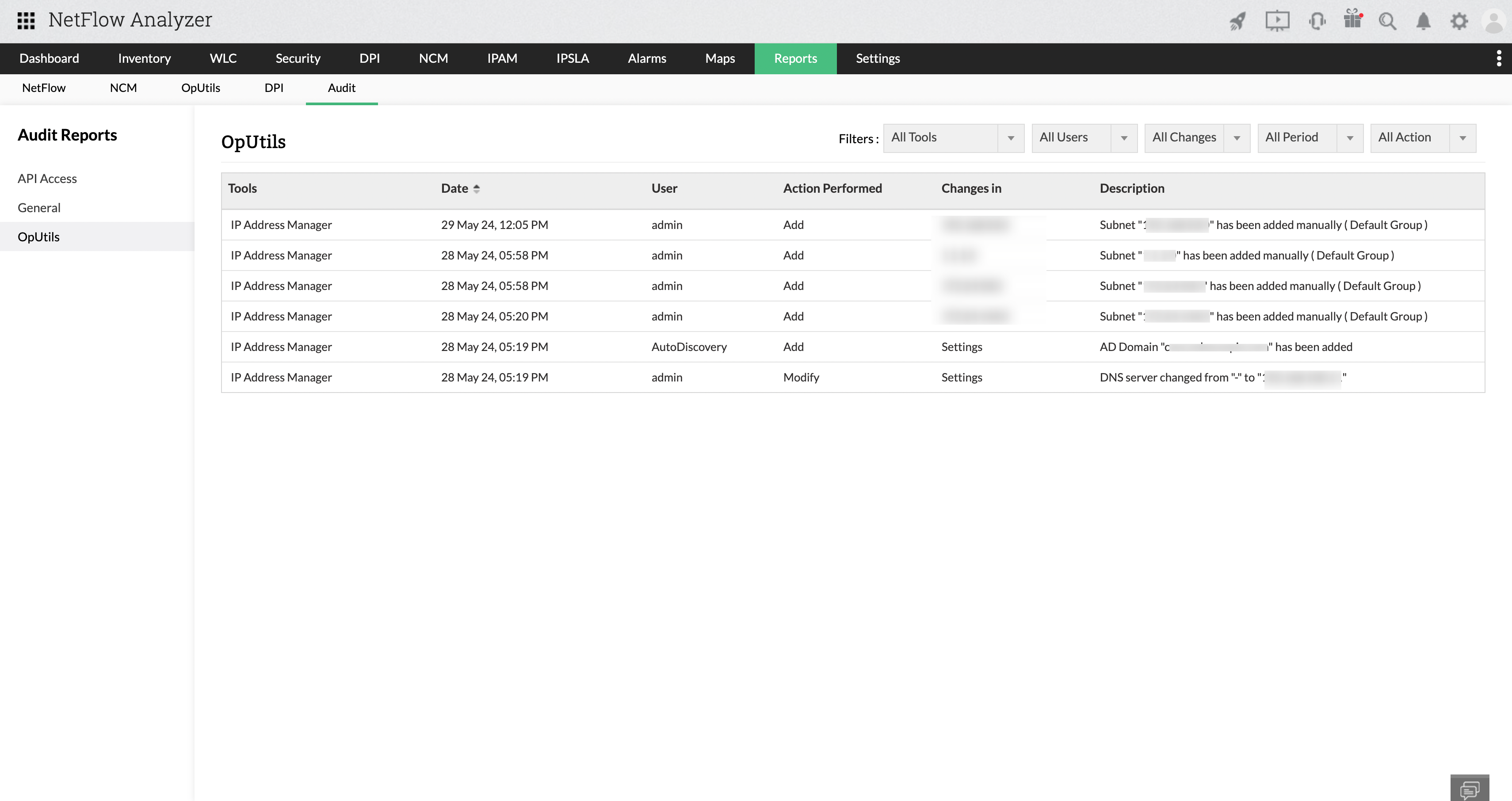Select API Access in Audit Reports sidebar

tap(47, 179)
